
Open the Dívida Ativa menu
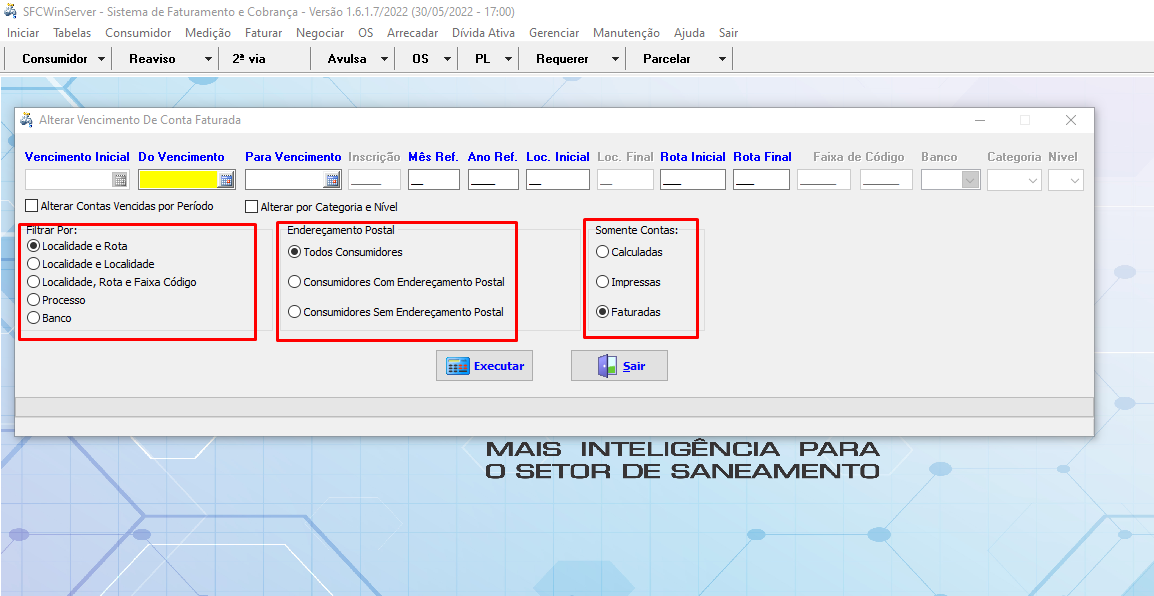(x=483, y=33)
